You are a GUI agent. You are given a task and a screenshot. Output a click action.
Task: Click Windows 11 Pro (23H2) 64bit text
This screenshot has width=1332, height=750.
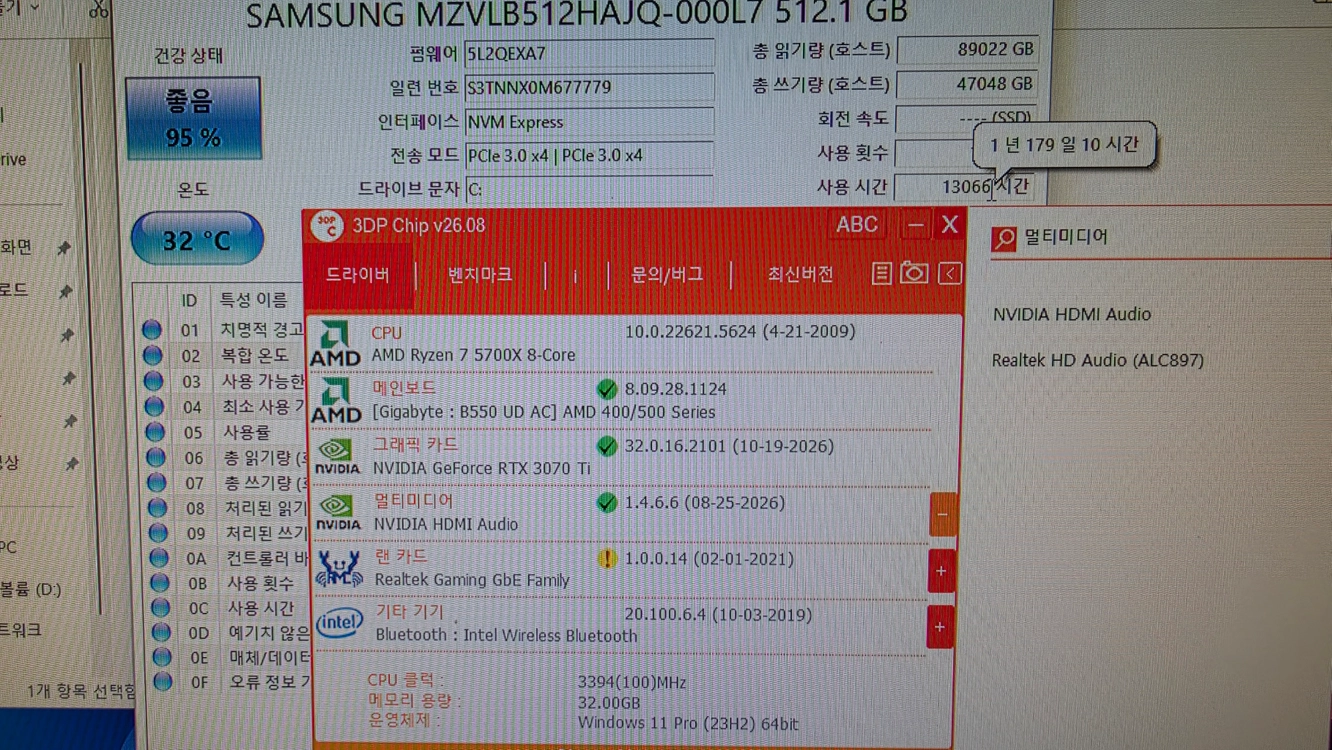[688, 723]
